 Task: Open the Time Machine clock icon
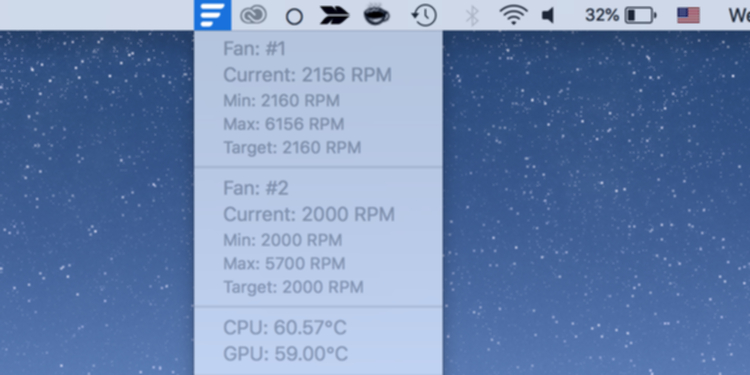pos(424,15)
